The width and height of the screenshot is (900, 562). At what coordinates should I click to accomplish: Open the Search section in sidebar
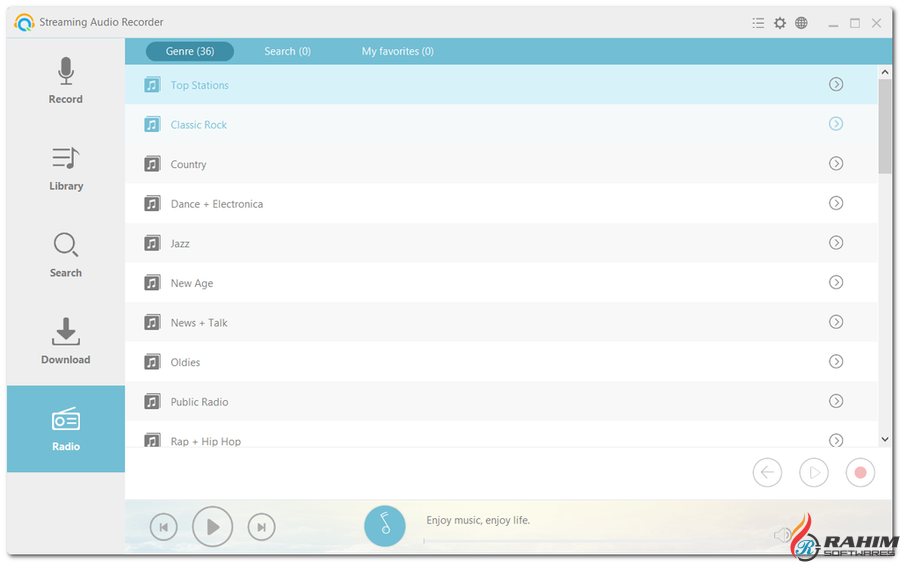pos(65,255)
